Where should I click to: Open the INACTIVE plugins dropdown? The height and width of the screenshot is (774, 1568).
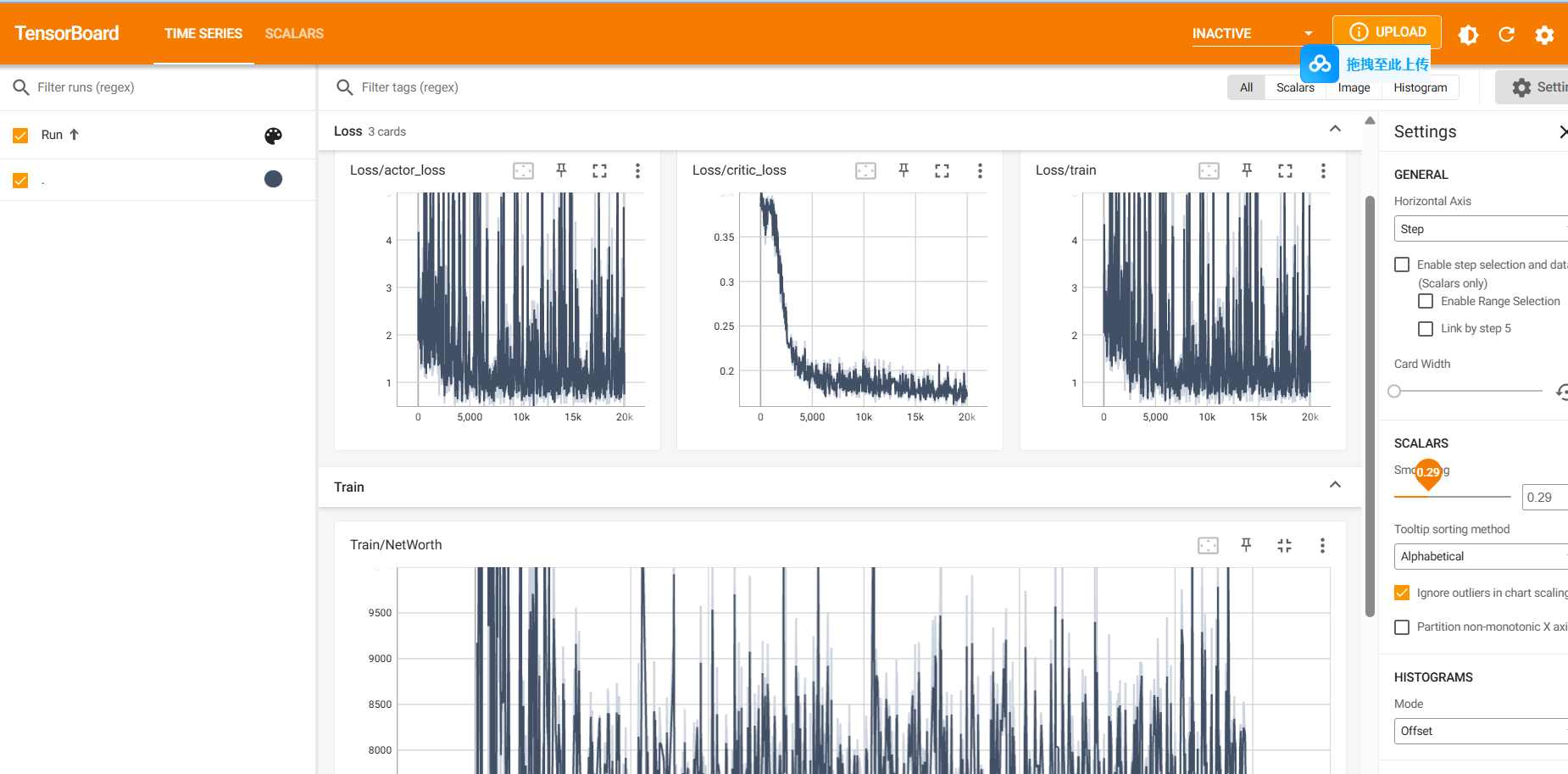[x=1253, y=33]
